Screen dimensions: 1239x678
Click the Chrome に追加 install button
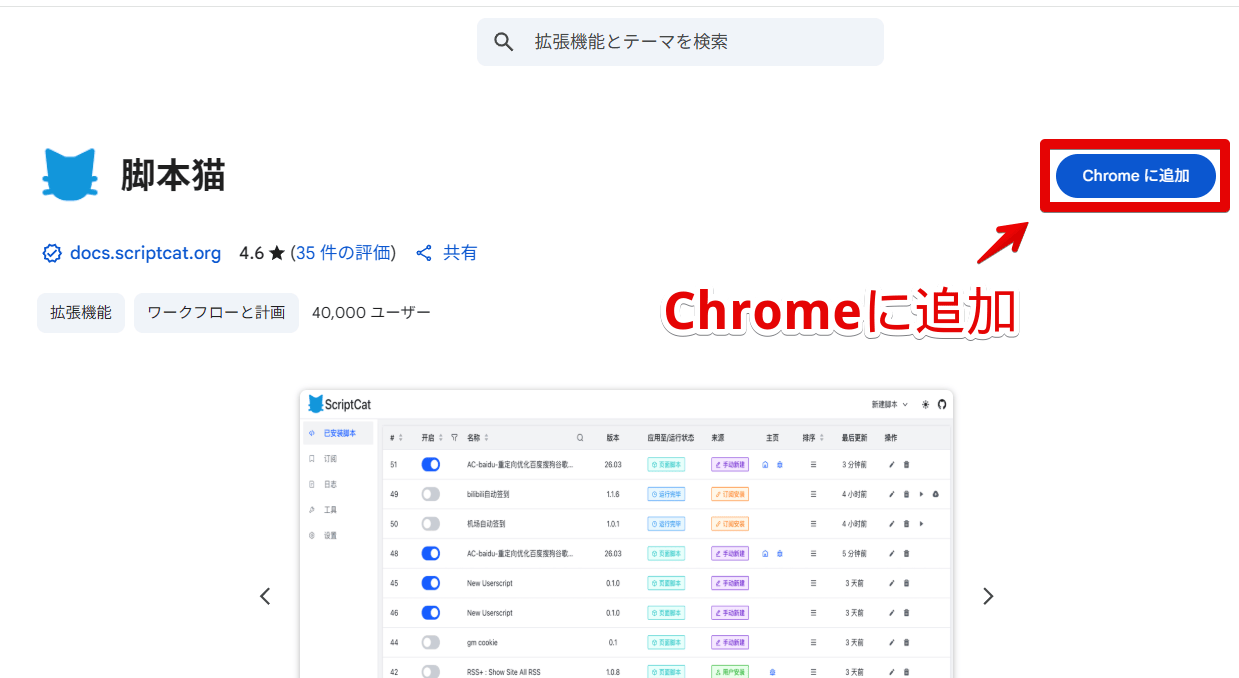point(1136,176)
